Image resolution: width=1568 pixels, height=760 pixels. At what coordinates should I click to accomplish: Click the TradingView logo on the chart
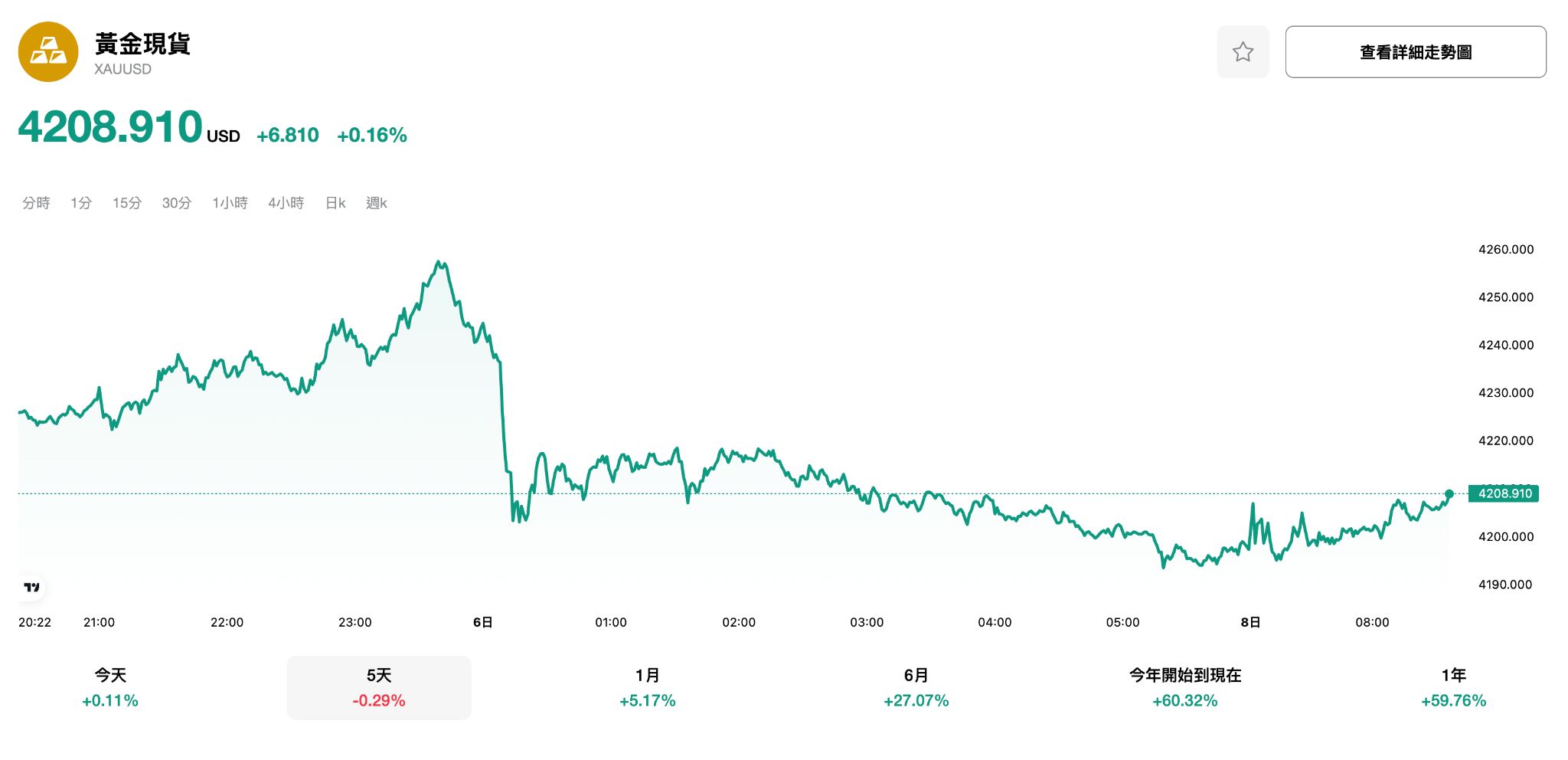[x=32, y=586]
